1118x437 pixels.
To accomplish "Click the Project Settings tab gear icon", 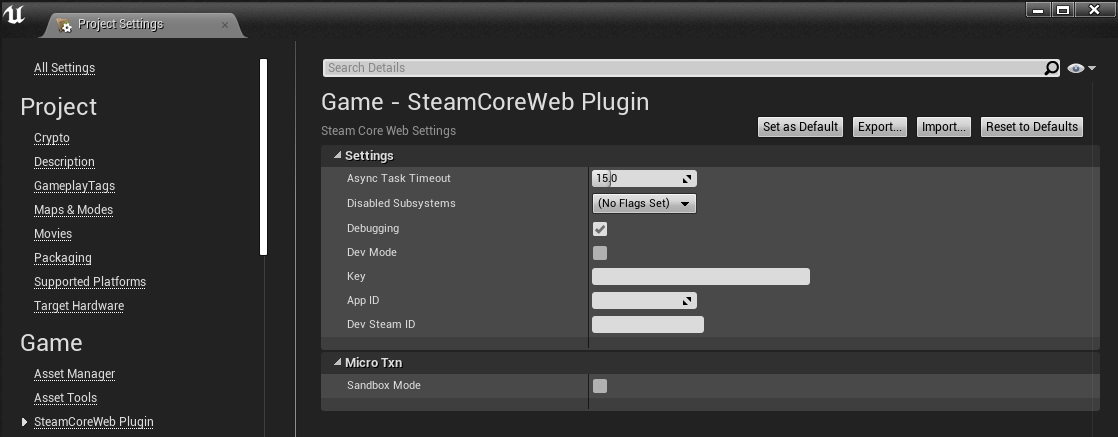I will point(64,25).
